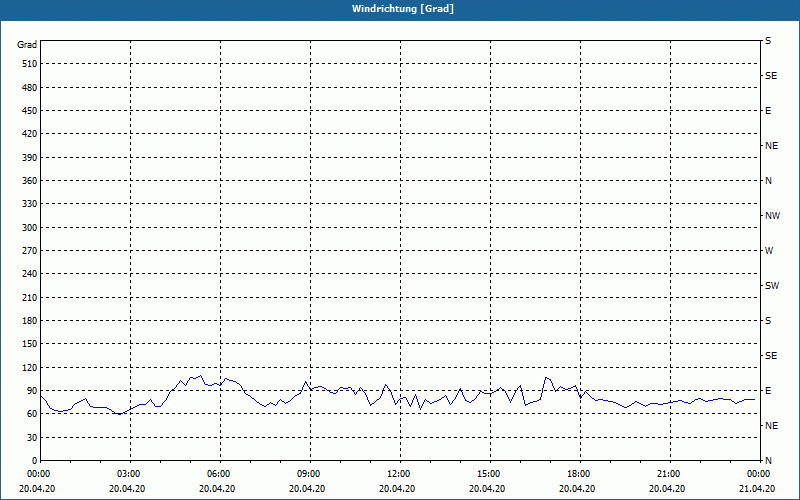The height and width of the screenshot is (500, 800).
Task: Click the 20.04.20 date under 18:00
Action: coord(577,489)
